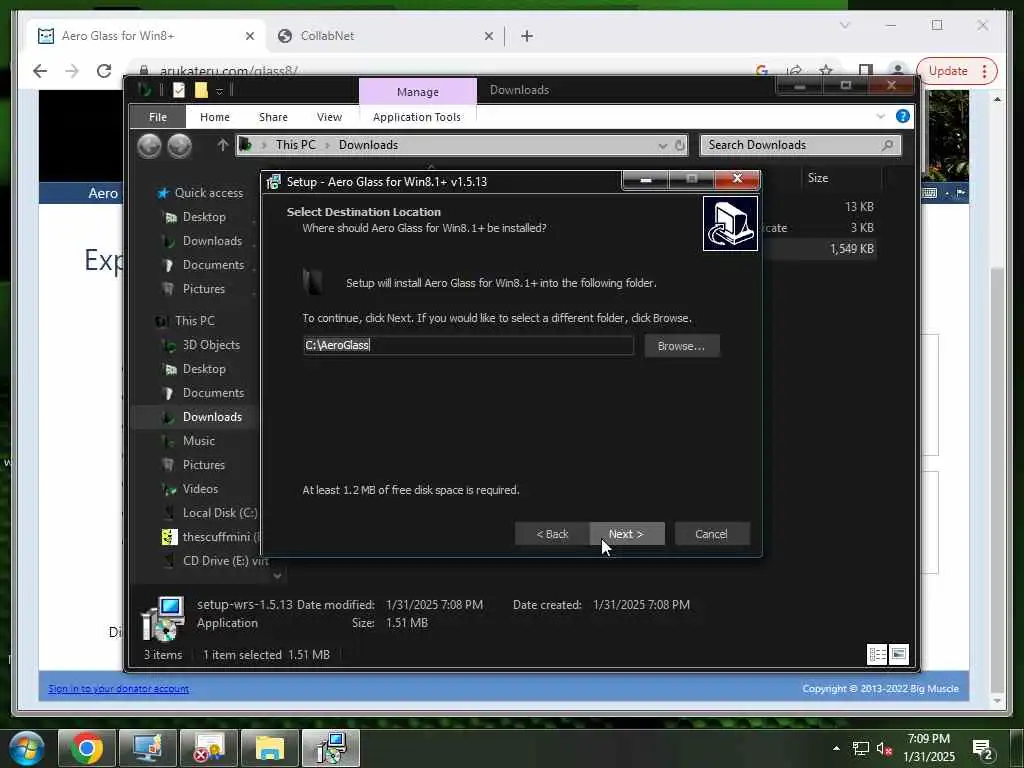Open a new Chrome tab
The width and height of the screenshot is (1024, 768).
(x=527, y=37)
